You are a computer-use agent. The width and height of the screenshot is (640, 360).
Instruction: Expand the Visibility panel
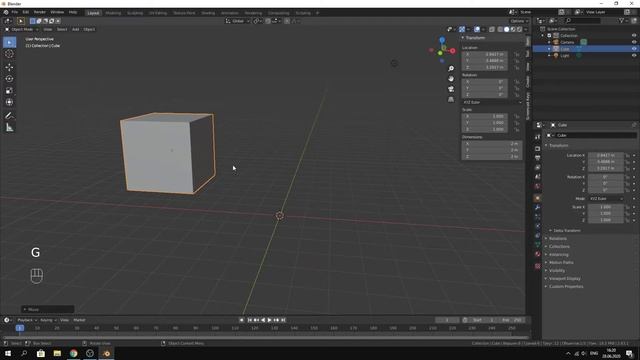click(557, 271)
